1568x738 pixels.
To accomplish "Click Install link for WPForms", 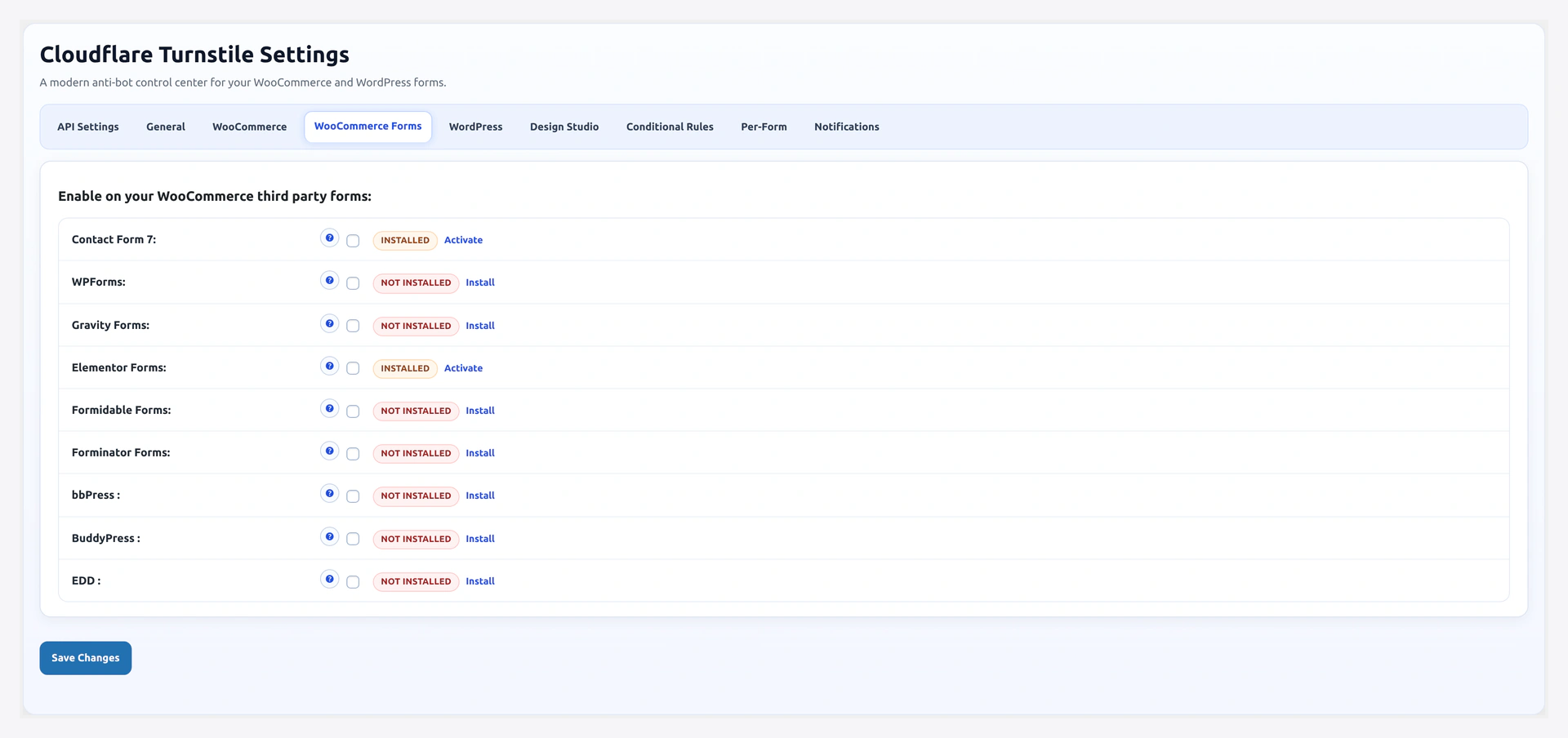I will tap(480, 282).
